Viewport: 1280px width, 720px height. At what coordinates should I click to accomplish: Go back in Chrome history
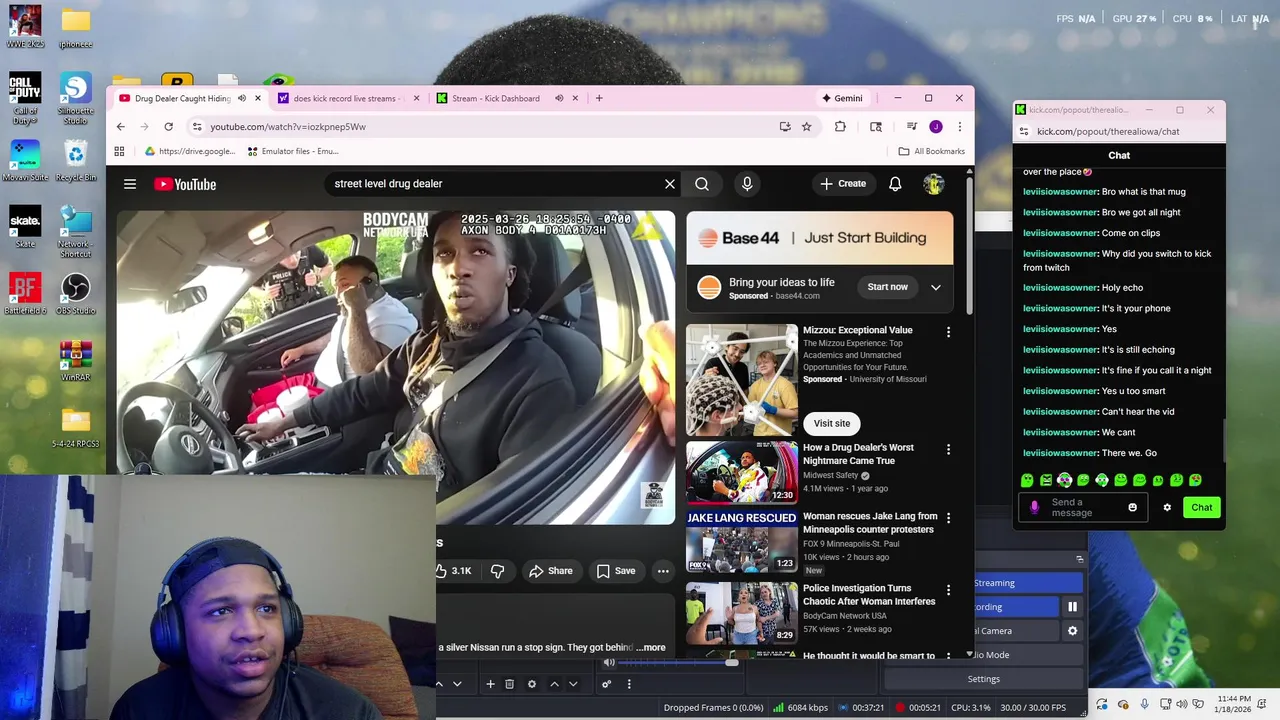(x=120, y=127)
